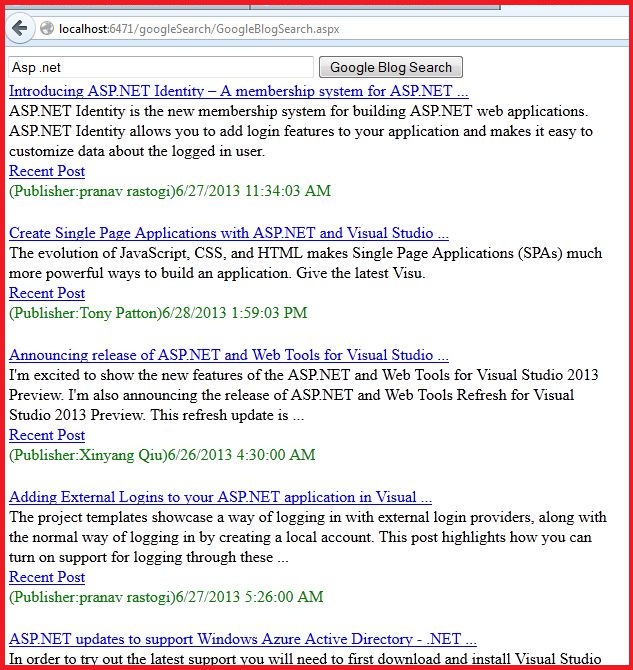This screenshot has width=633, height=670.
Task: Click text 'Studio 2013 Preview. This refresh update is'
Action: [x=149, y=415]
